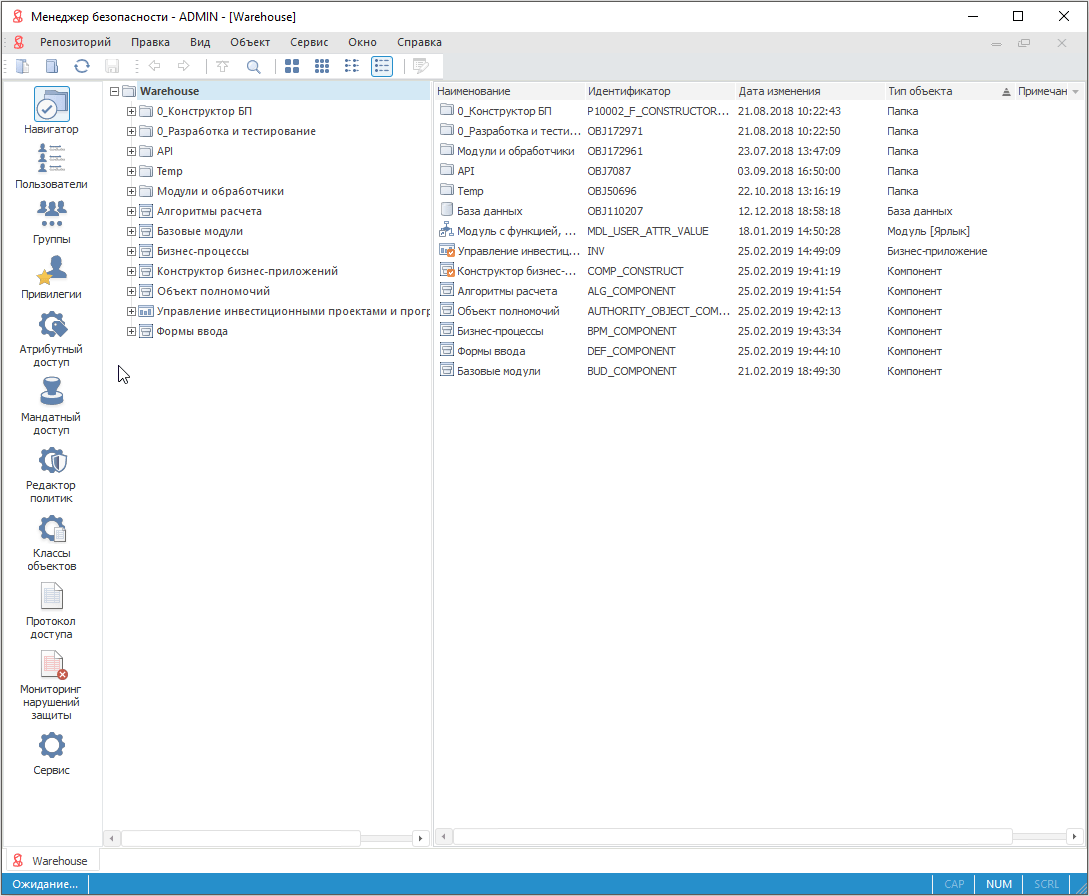Open the Правка menu
The image size is (1089, 896).
coord(150,42)
